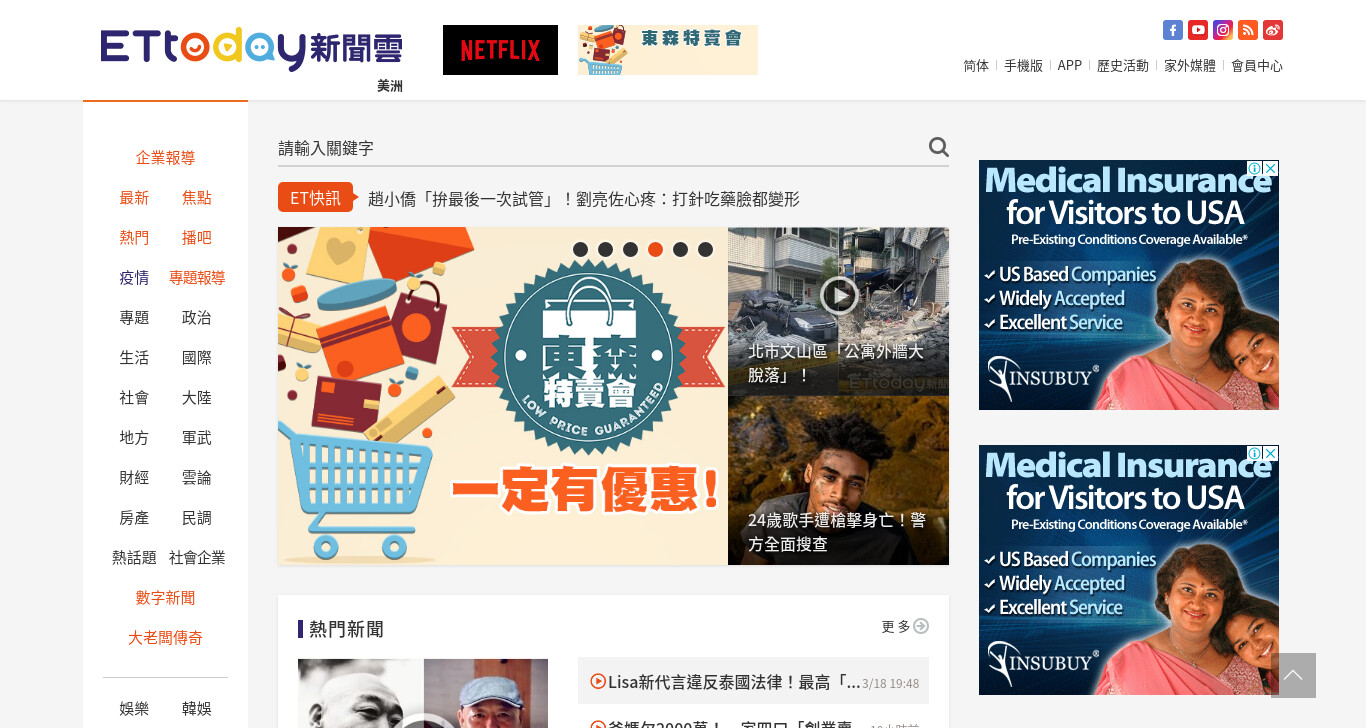Screen dimensions: 1366x728
Task: Open the Weibo social icon
Action: [1273, 30]
